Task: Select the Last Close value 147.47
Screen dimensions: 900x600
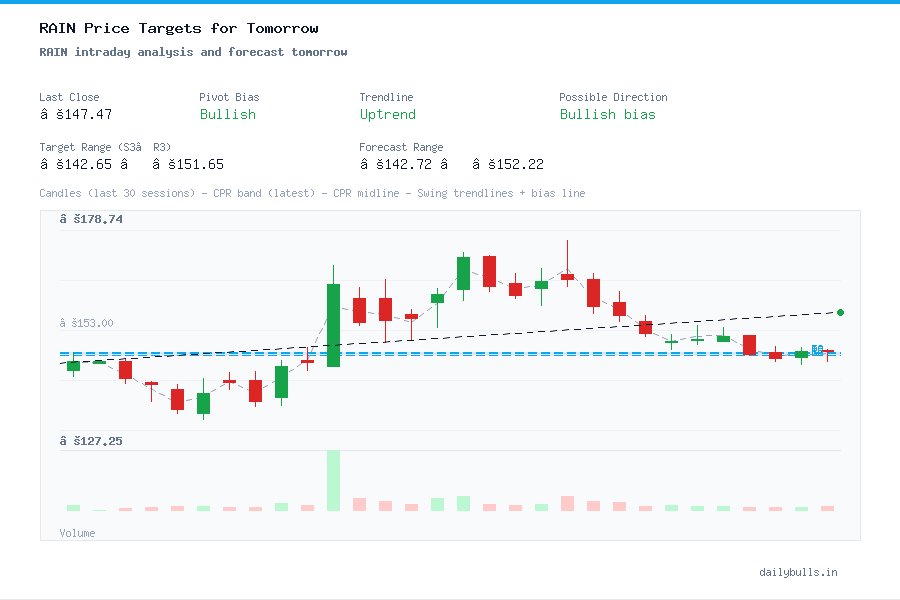Action: coord(76,115)
